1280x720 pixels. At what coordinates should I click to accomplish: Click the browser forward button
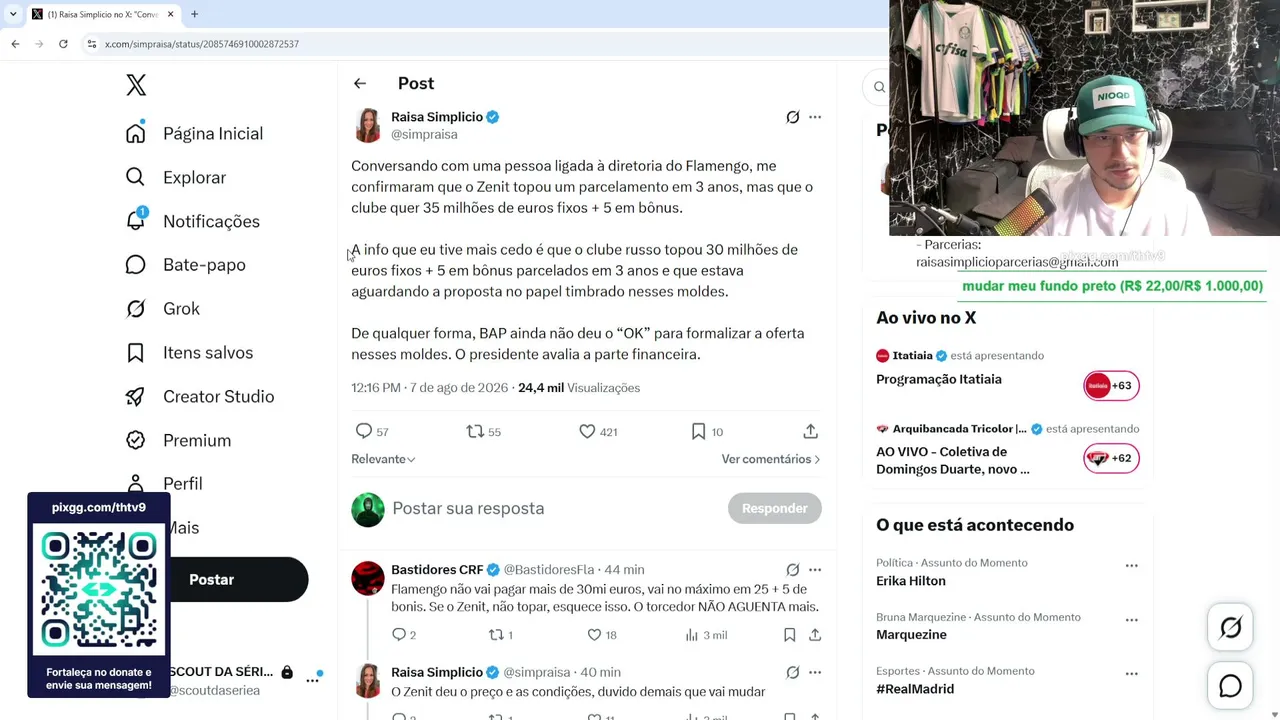tap(39, 44)
